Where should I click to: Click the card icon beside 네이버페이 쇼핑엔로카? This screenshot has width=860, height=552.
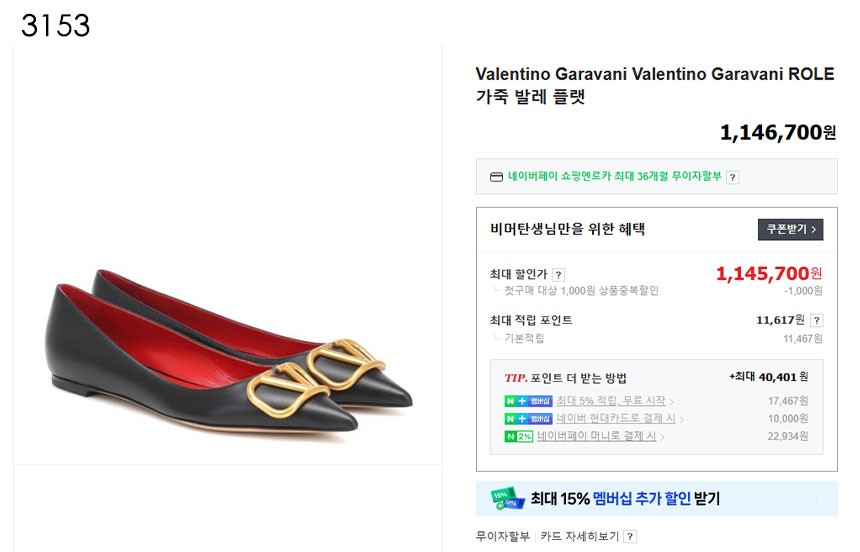tap(496, 177)
